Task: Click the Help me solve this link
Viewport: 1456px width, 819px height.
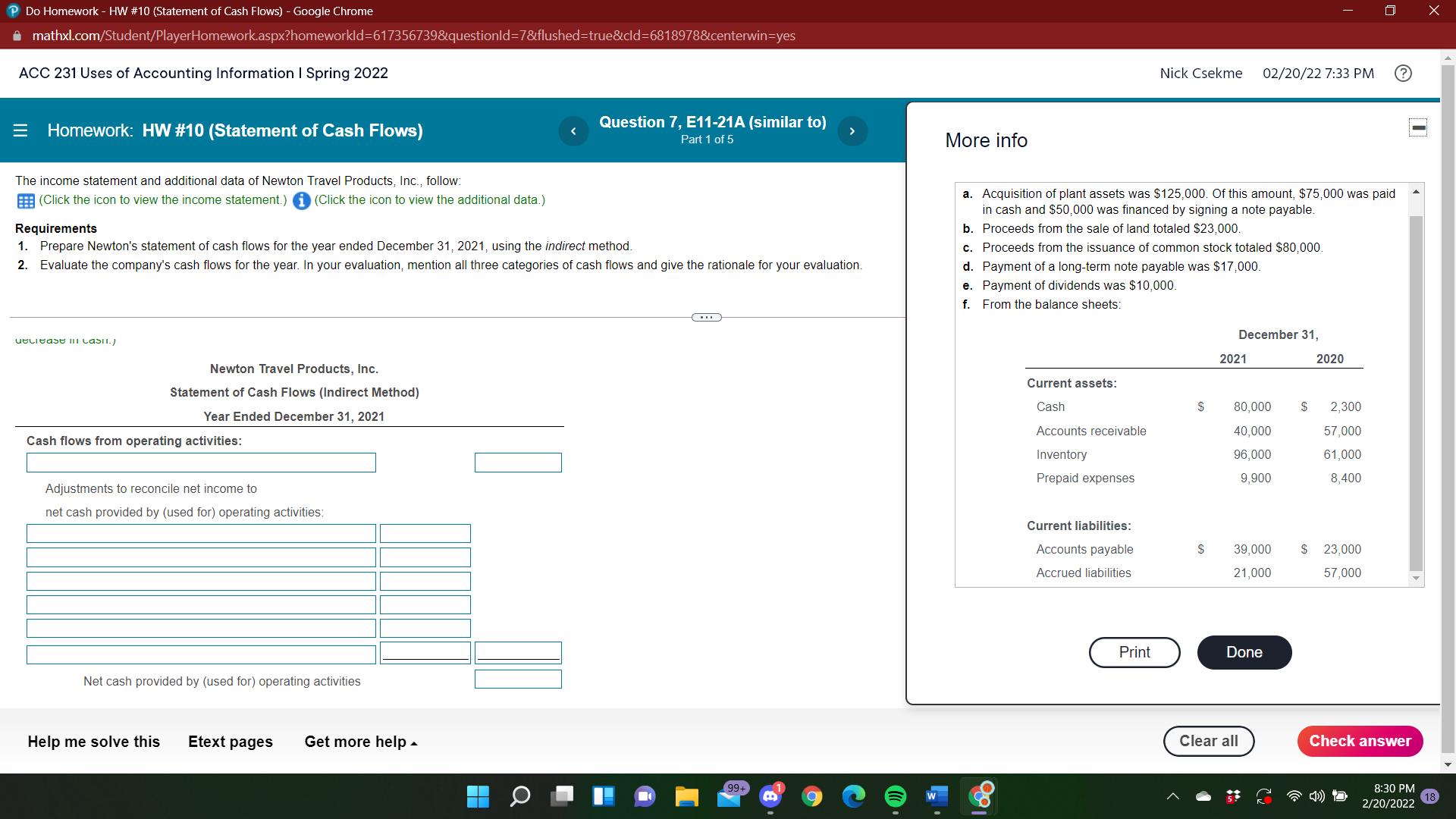Action: 93,741
